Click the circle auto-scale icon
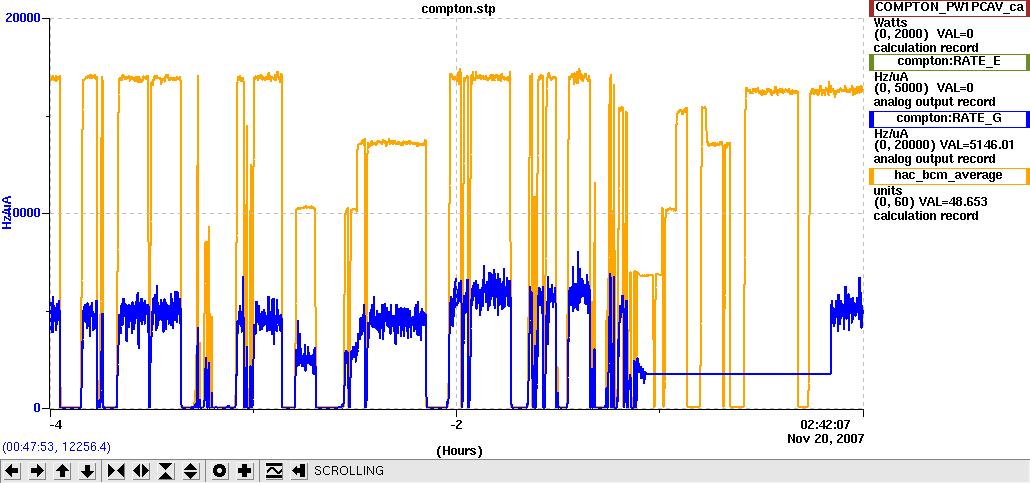Image resolution: width=1030 pixels, height=483 pixels. point(220,471)
